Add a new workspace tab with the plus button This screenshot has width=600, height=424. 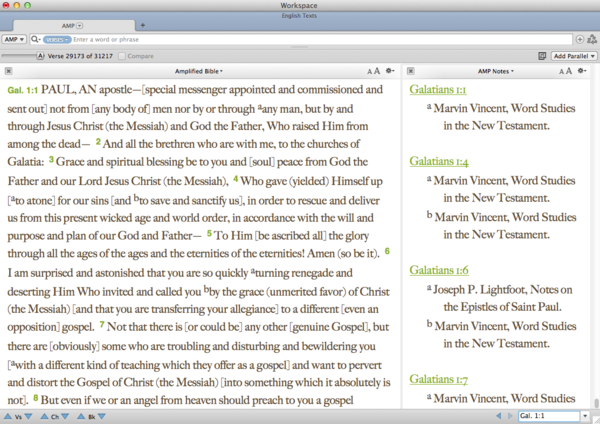(x=143, y=25)
